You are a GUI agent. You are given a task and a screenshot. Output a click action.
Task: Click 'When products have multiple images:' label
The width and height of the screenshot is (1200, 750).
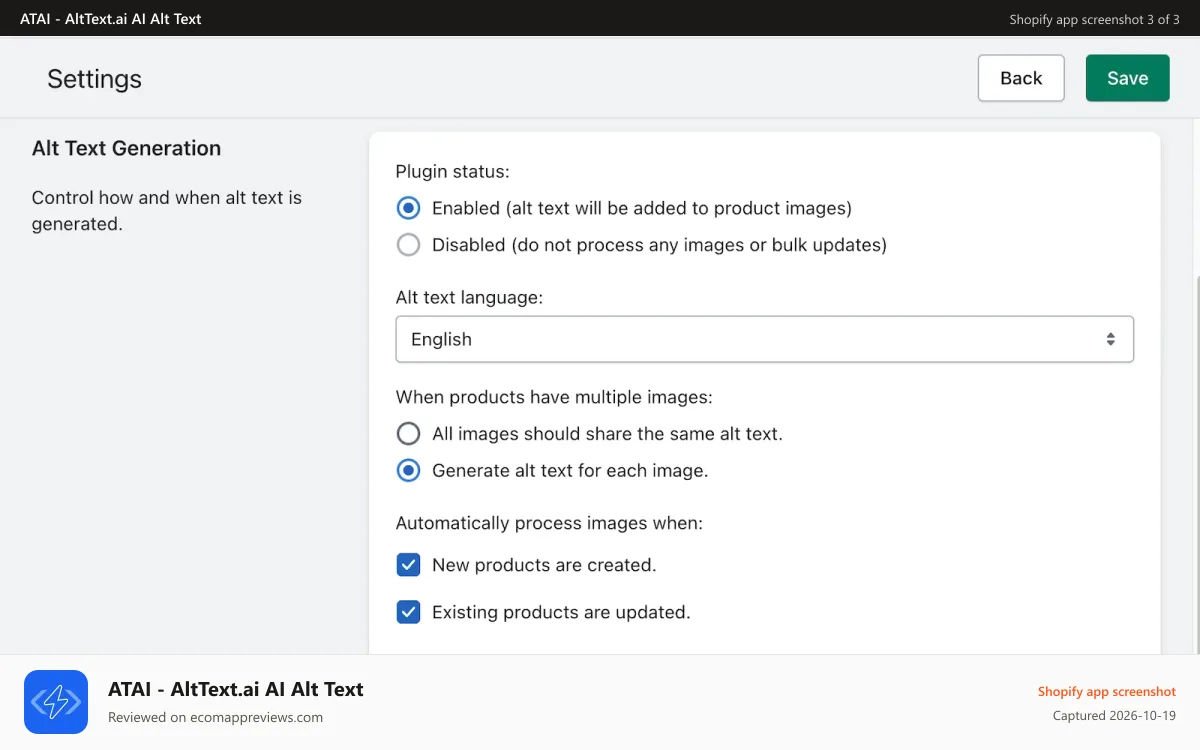tap(554, 397)
